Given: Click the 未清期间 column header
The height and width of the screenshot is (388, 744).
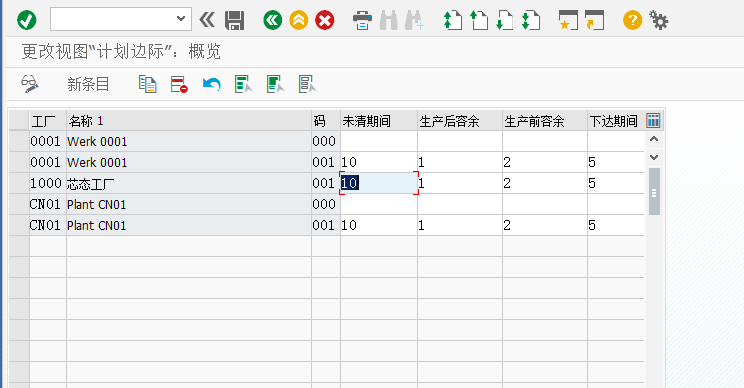Looking at the screenshot, I should (379, 121).
